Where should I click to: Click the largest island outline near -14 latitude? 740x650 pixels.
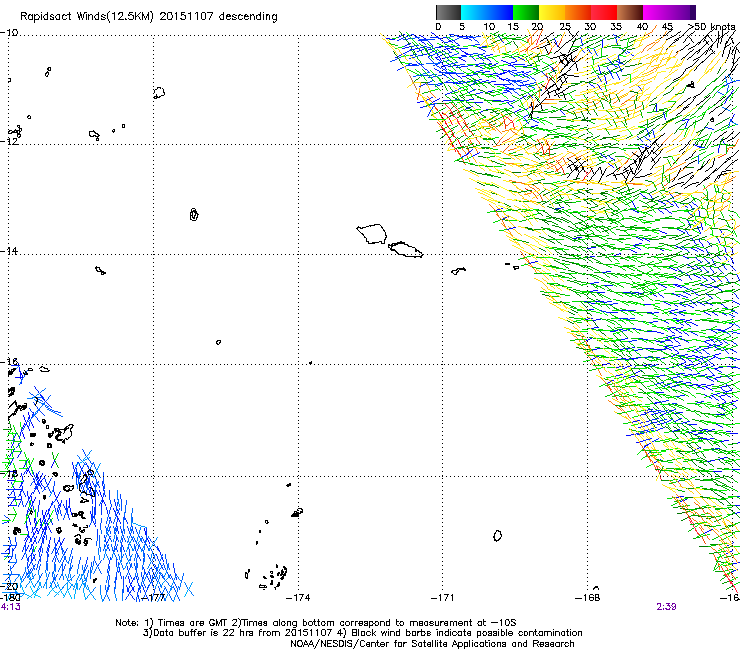tap(372, 234)
